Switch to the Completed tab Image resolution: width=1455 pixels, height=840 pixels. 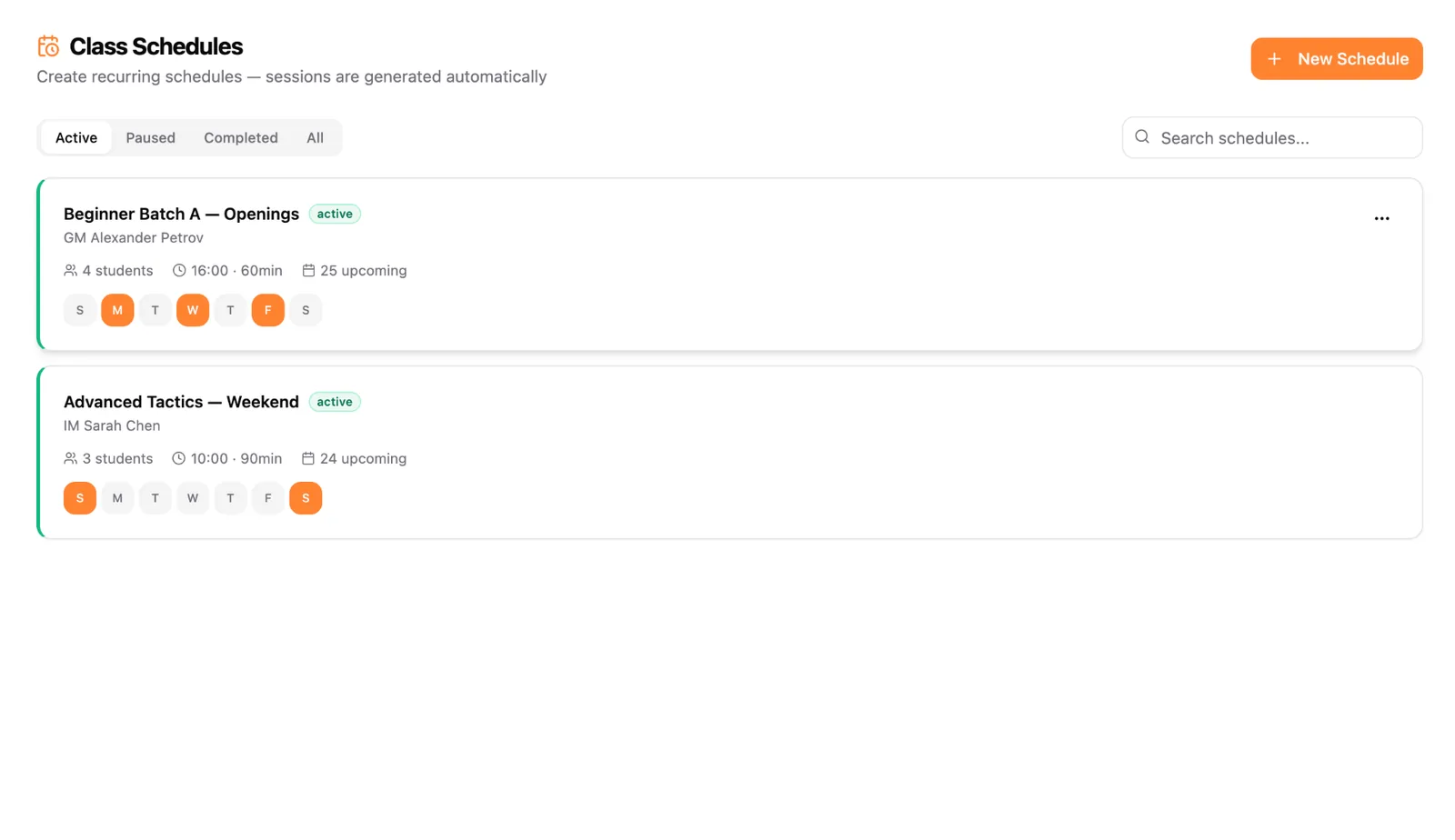[241, 138]
